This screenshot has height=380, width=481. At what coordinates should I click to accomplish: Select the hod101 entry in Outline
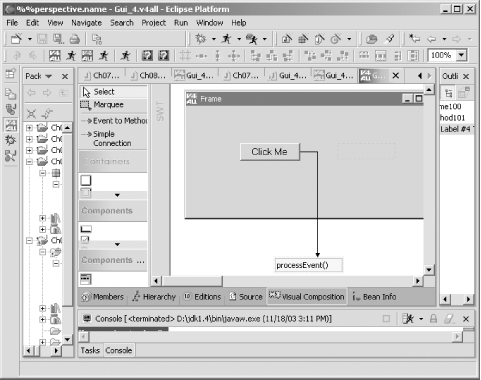pos(453,118)
